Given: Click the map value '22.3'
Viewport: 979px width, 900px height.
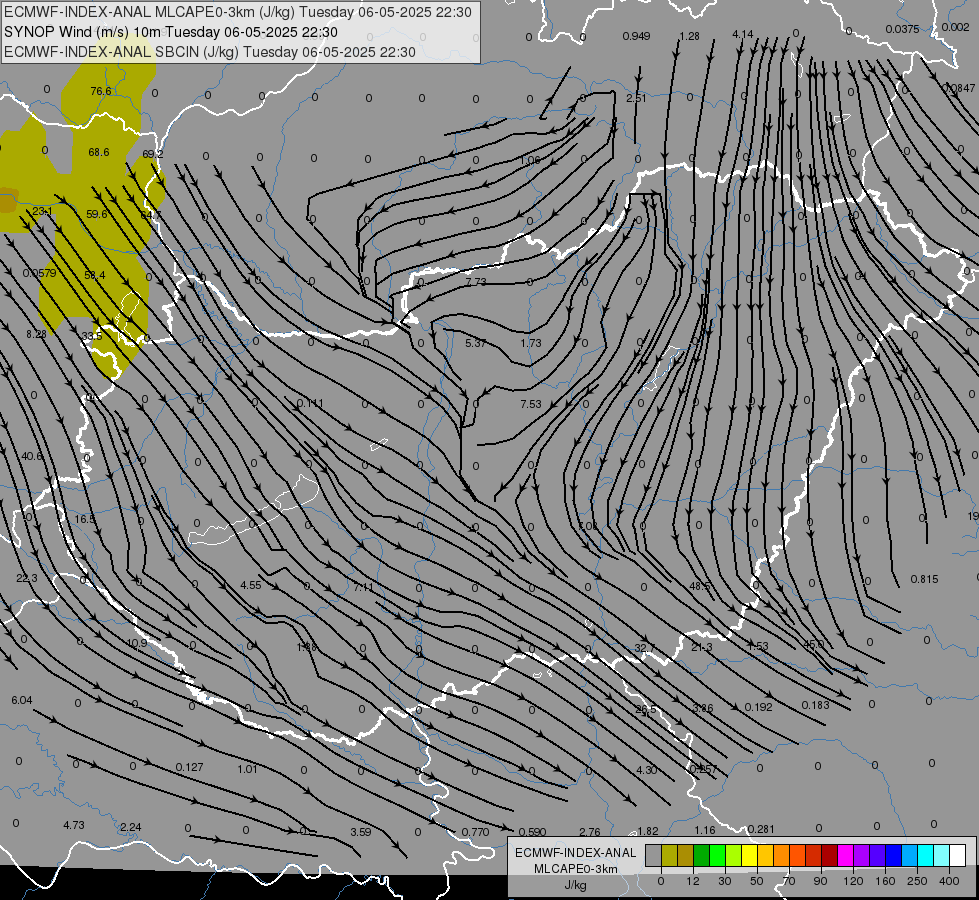Looking at the screenshot, I should pos(27,578).
